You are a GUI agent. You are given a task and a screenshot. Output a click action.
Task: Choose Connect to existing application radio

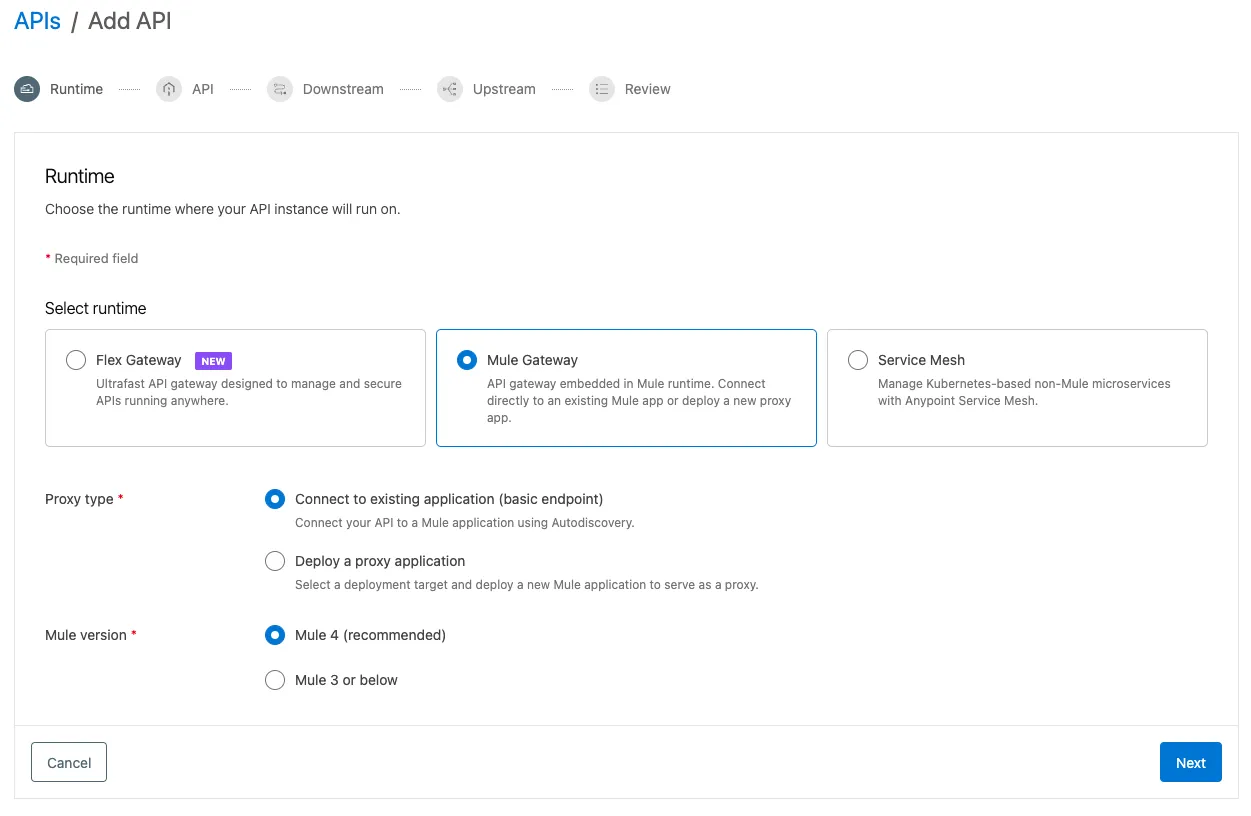(x=275, y=499)
